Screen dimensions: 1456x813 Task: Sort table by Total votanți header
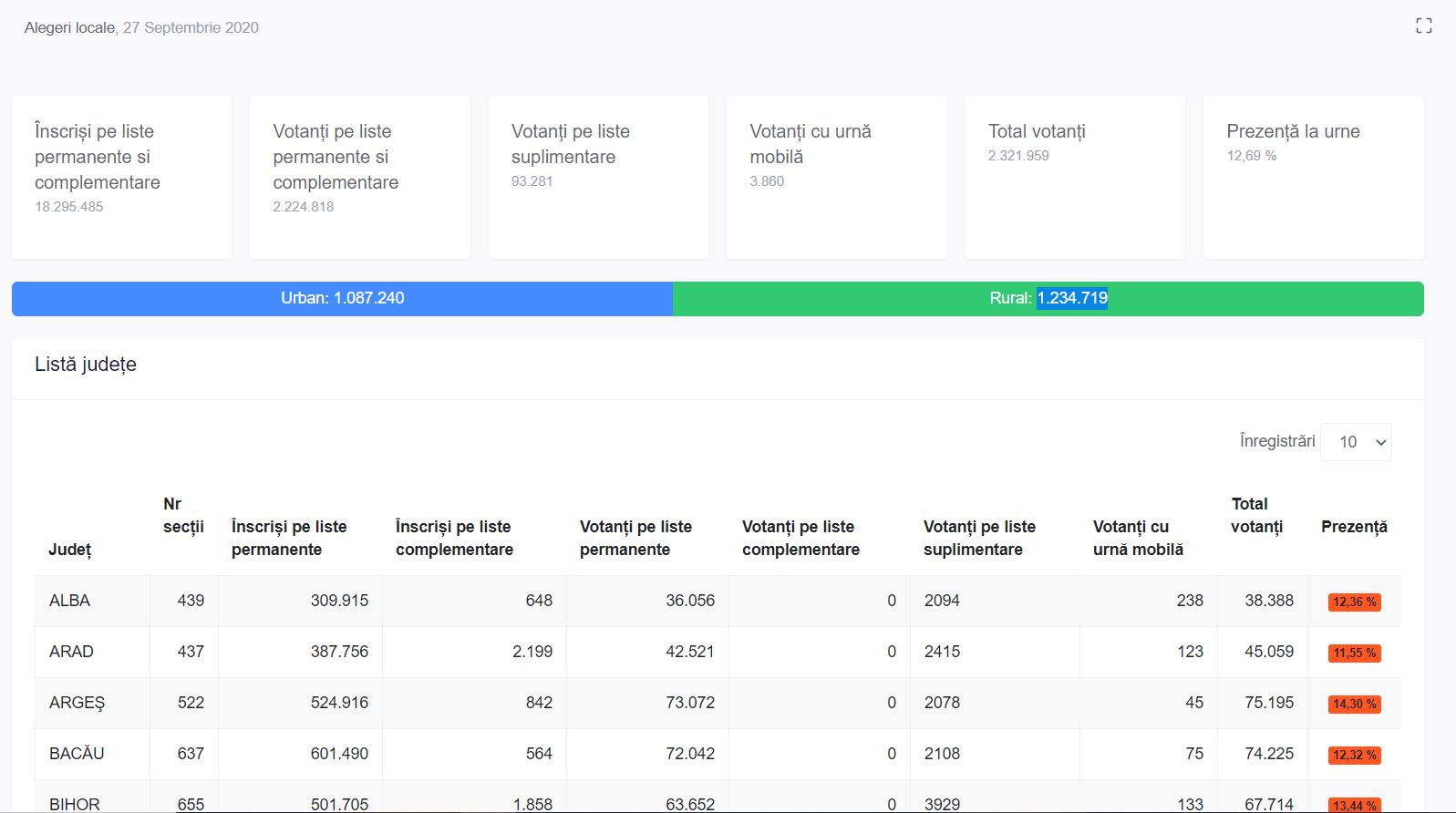pos(1256,515)
